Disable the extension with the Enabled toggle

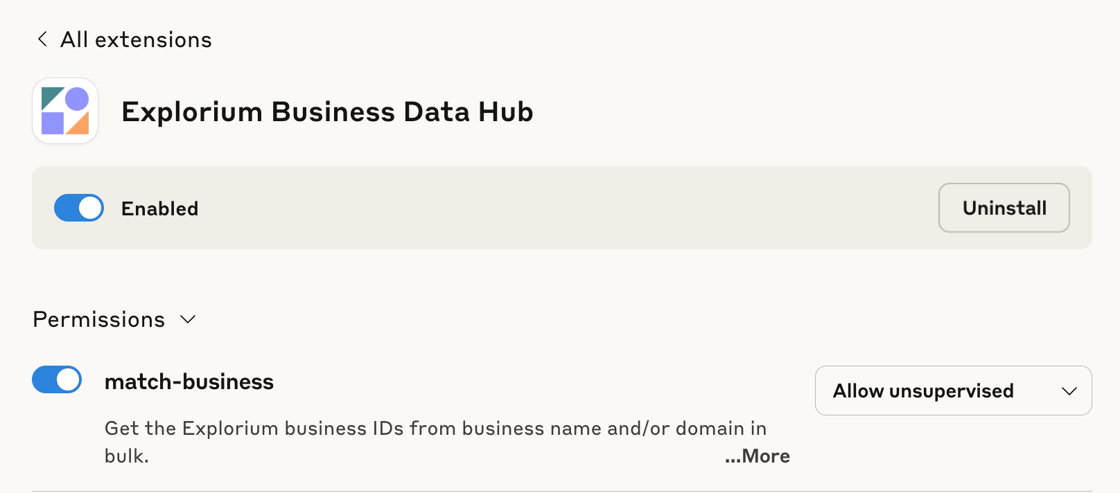[x=79, y=208]
